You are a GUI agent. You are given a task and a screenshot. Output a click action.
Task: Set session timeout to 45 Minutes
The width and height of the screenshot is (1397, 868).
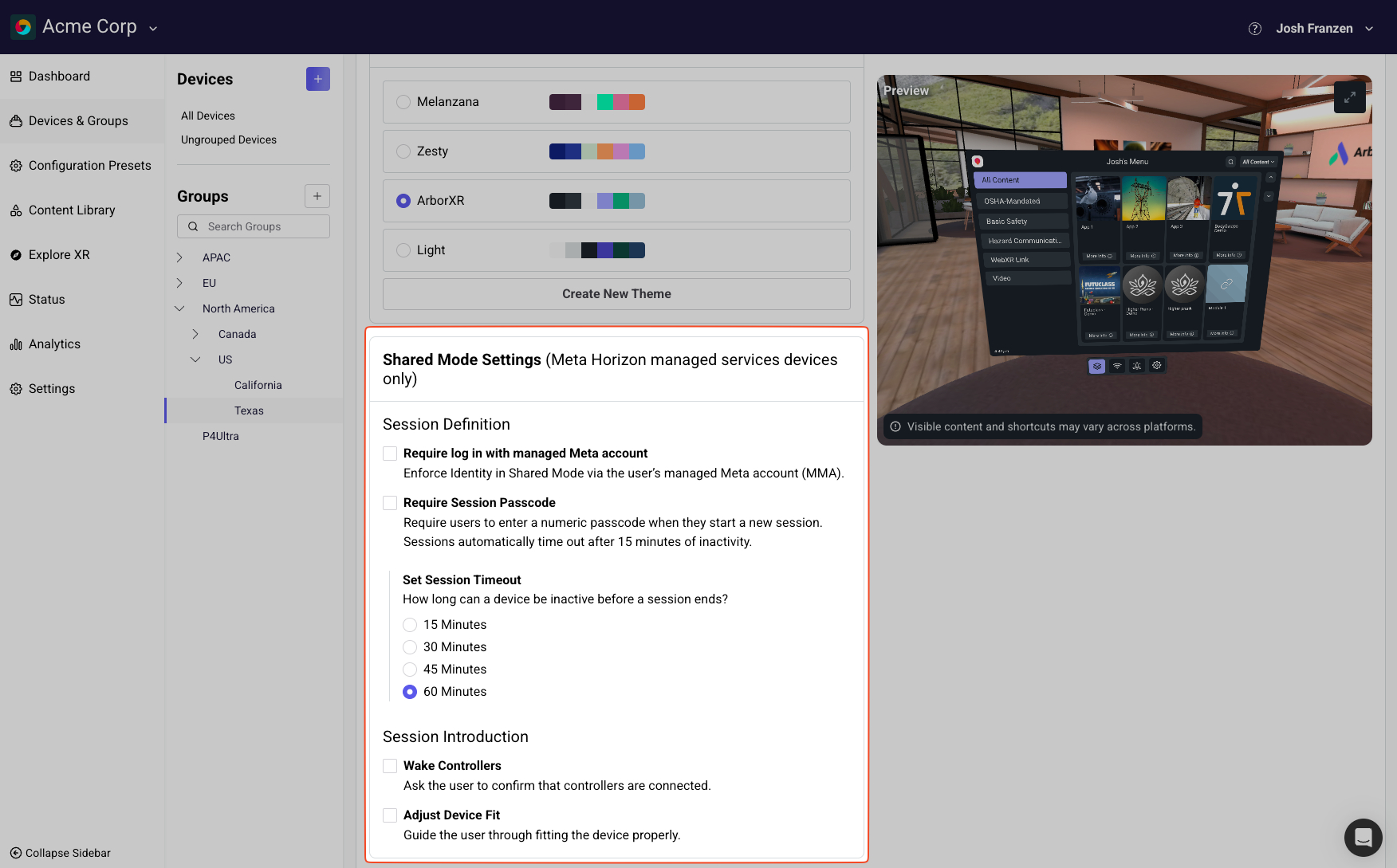(410, 670)
